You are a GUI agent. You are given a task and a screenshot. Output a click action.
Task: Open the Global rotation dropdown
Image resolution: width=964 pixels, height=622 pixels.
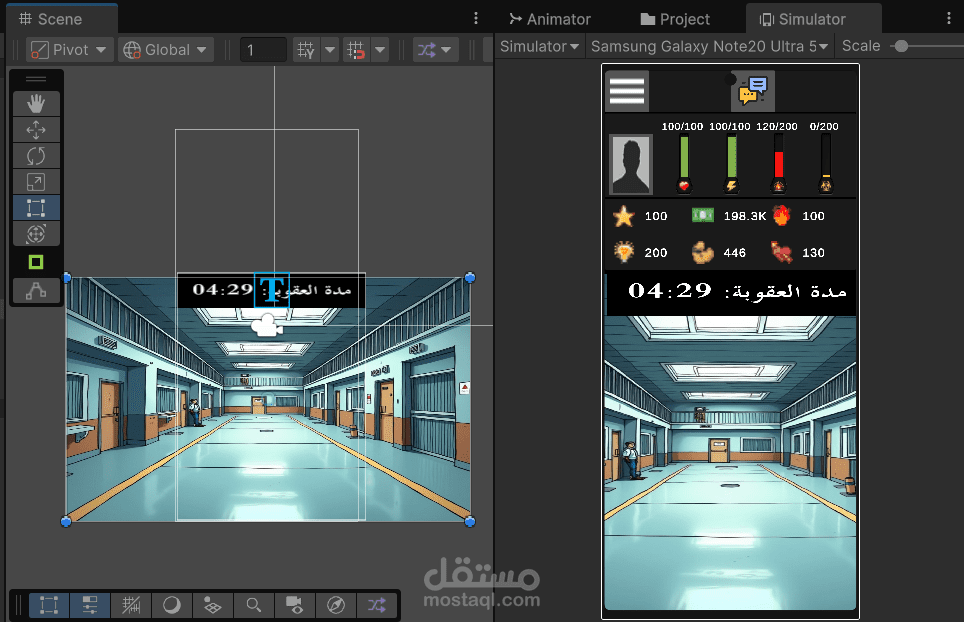pyautogui.click(x=165, y=50)
